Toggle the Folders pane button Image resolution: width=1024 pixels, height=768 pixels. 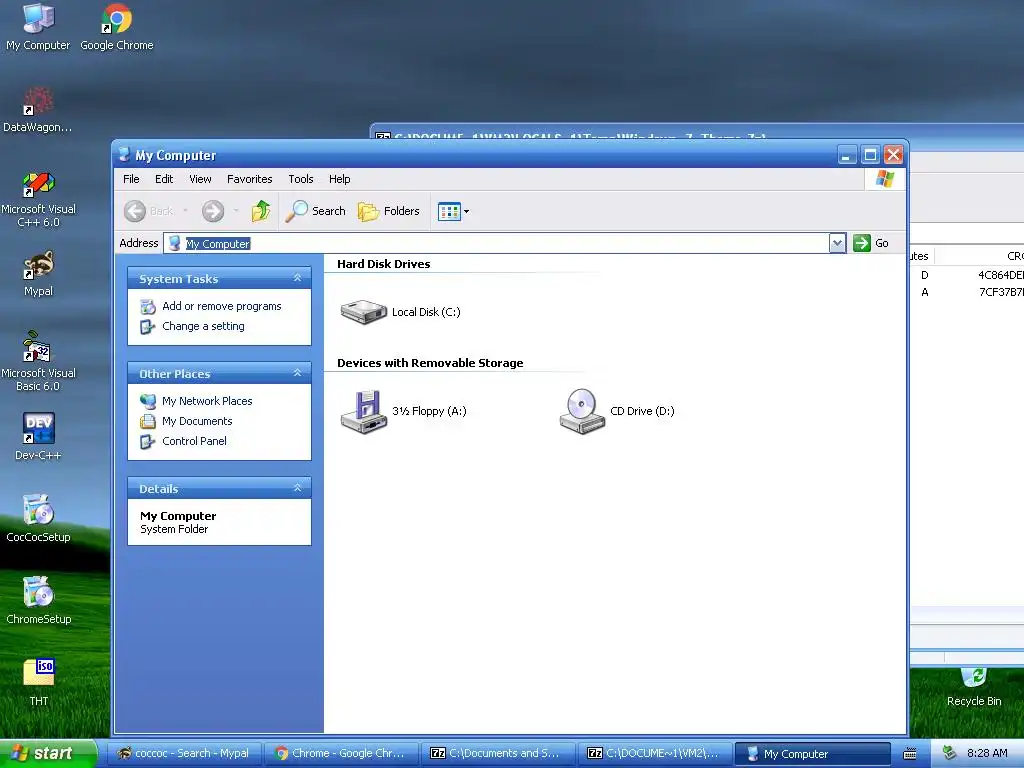[x=389, y=211]
